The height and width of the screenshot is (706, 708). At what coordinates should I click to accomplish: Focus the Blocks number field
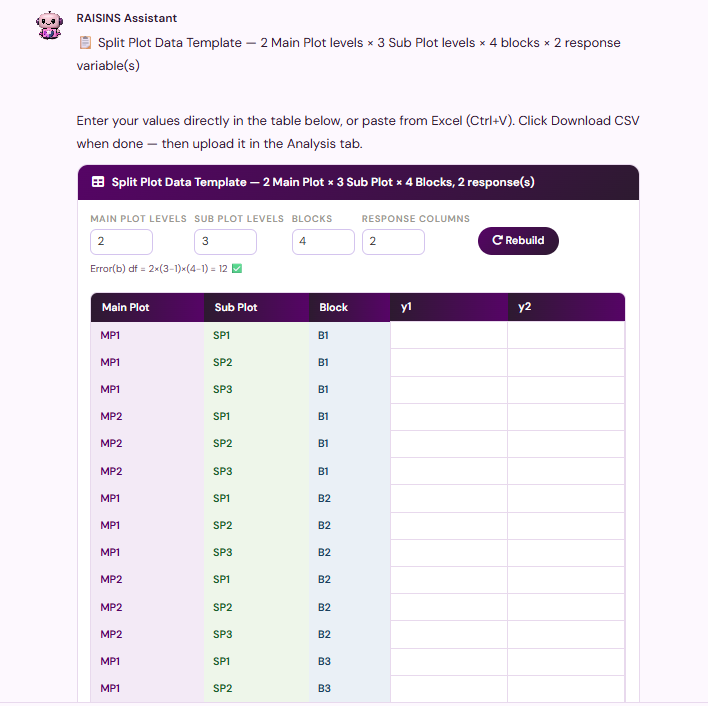coord(323,242)
